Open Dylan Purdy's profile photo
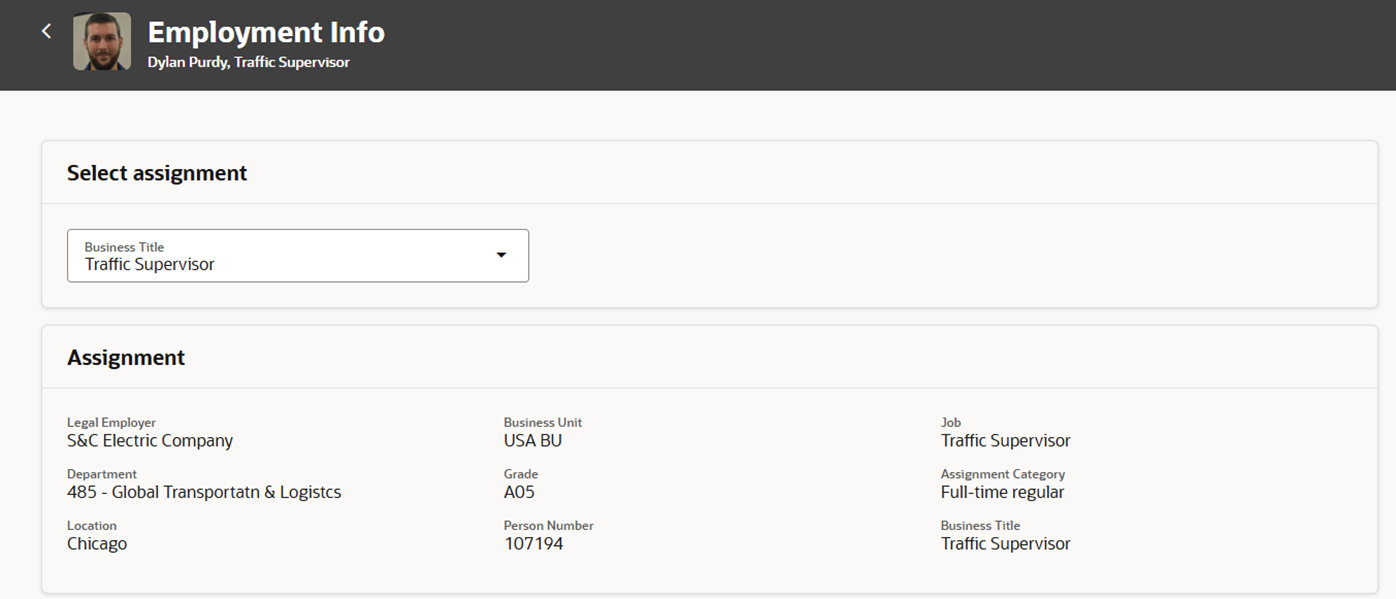The image size is (1396, 599). (x=102, y=41)
